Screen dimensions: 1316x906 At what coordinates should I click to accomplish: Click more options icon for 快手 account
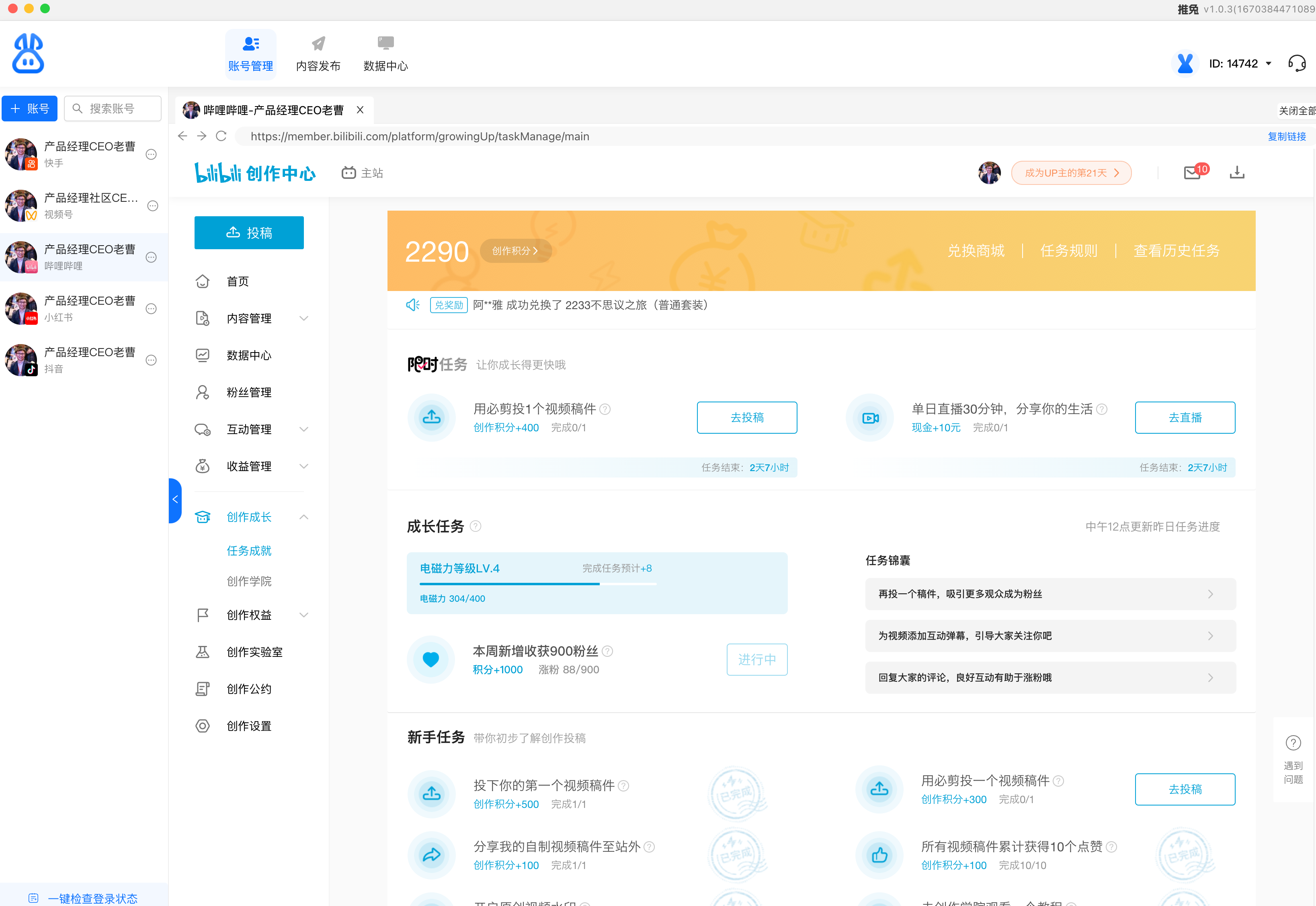(151, 154)
